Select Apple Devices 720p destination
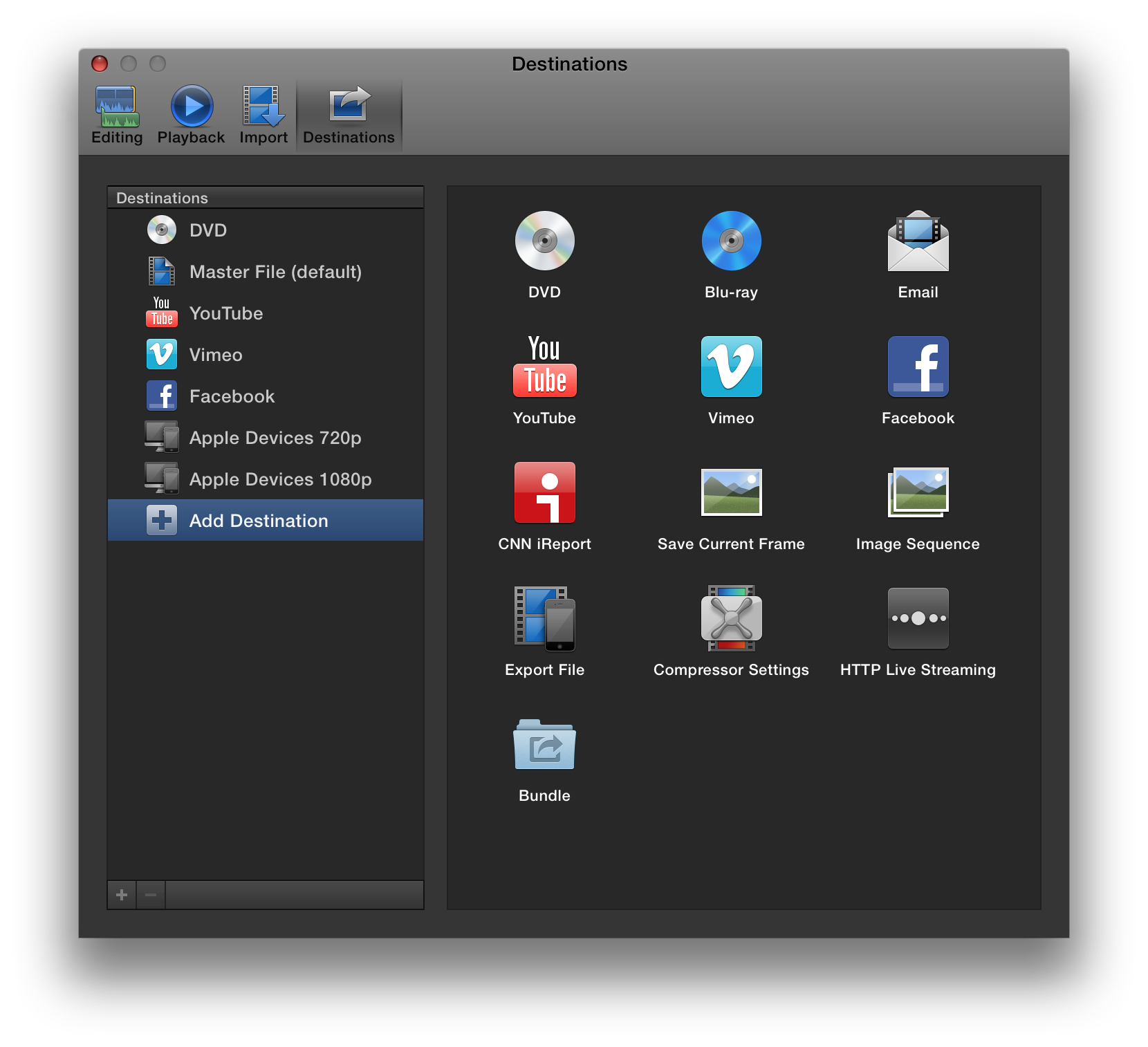The width and height of the screenshot is (1148, 1047). (x=266, y=438)
